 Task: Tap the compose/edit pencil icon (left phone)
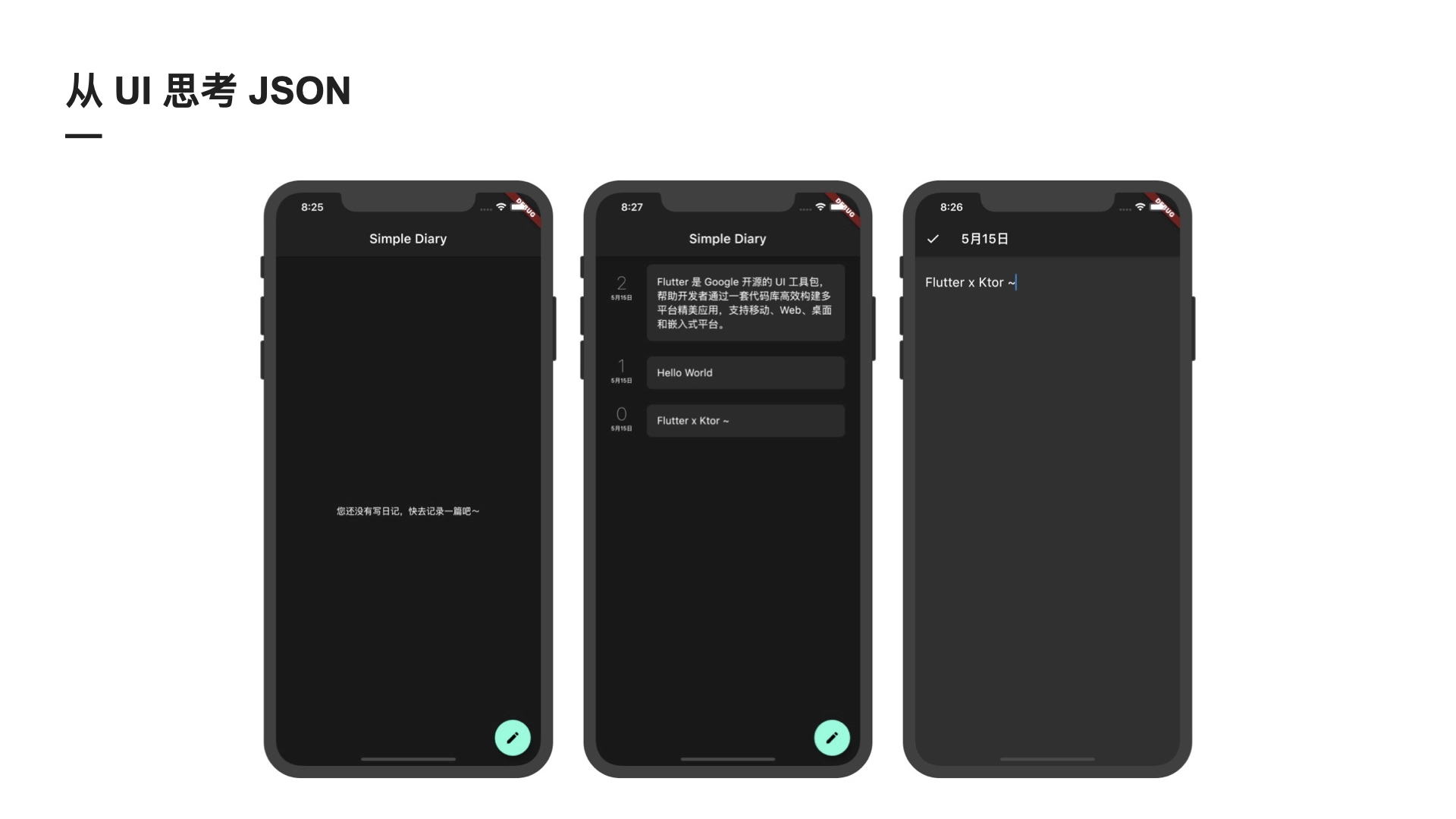[x=513, y=737]
